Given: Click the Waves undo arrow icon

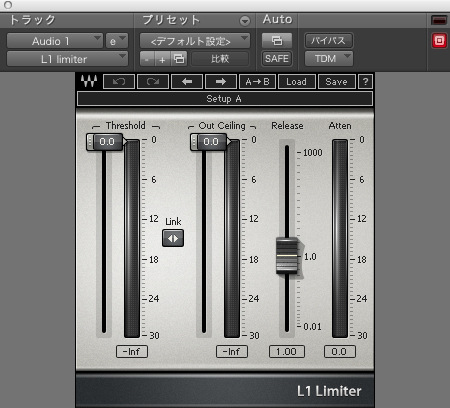Looking at the screenshot, I should 119,82.
